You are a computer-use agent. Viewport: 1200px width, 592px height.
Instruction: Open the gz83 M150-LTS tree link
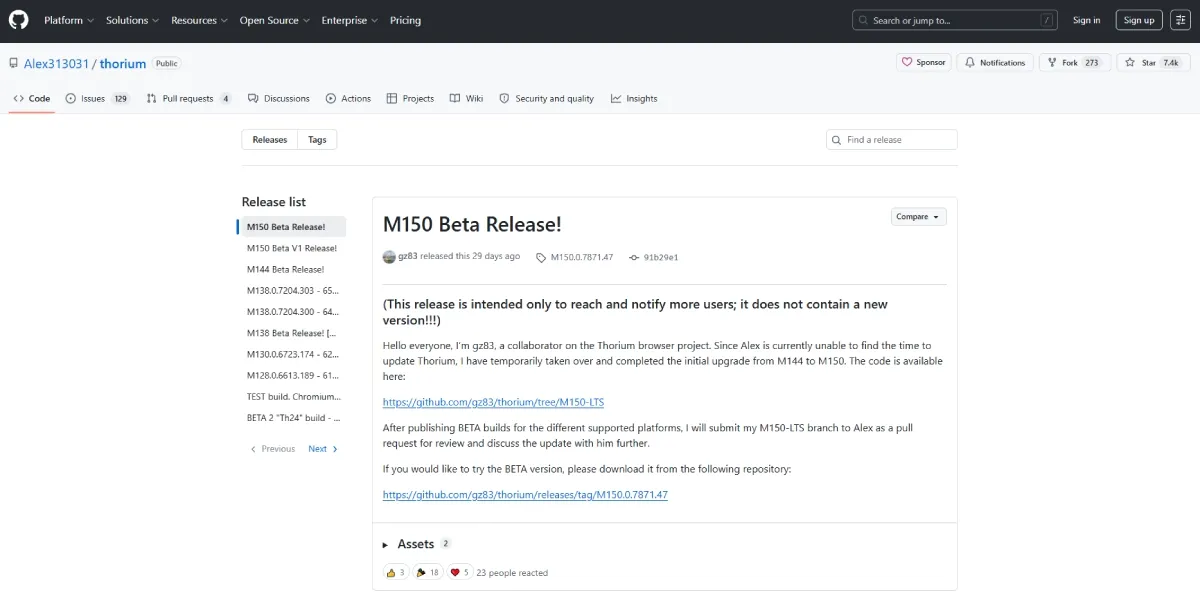[x=493, y=402]
